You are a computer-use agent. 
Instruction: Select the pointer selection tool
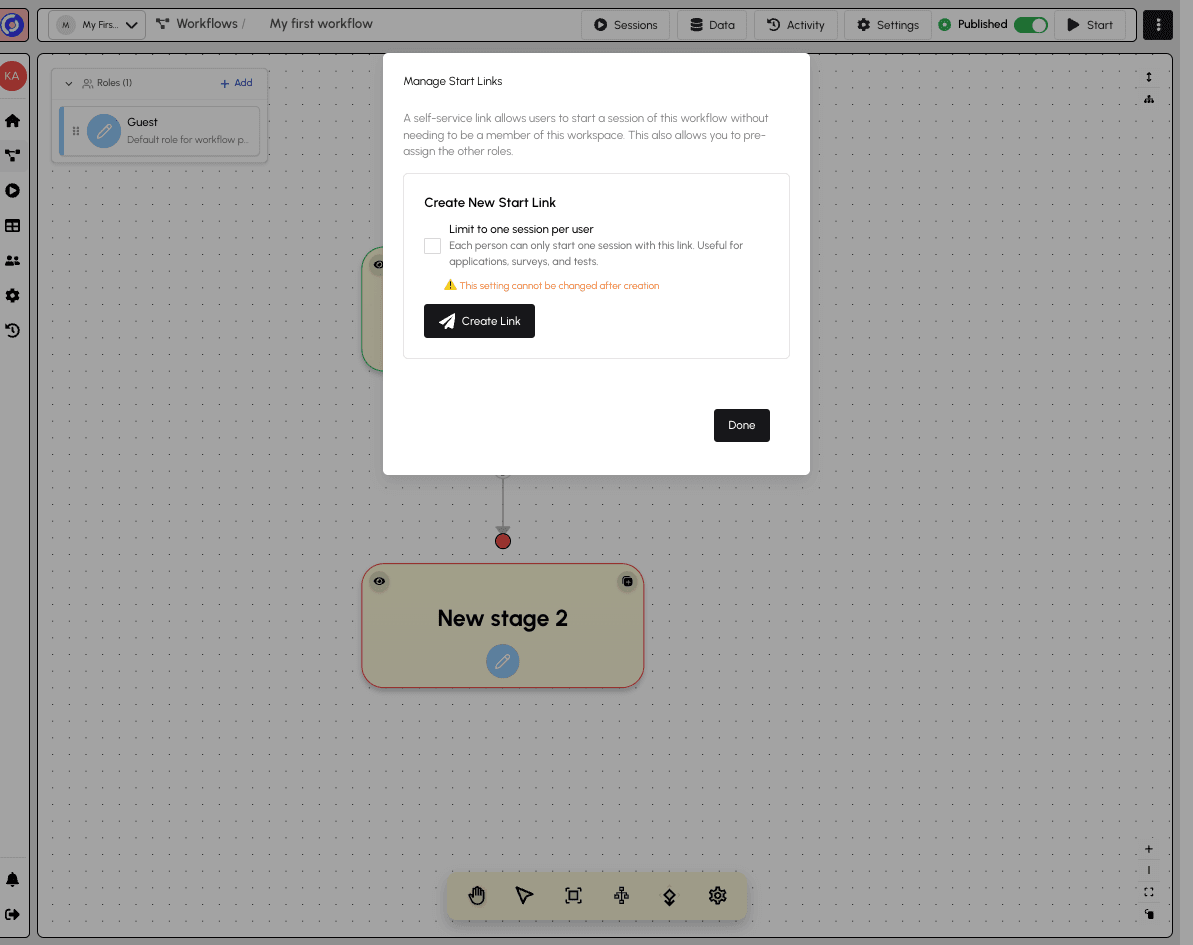525,895
